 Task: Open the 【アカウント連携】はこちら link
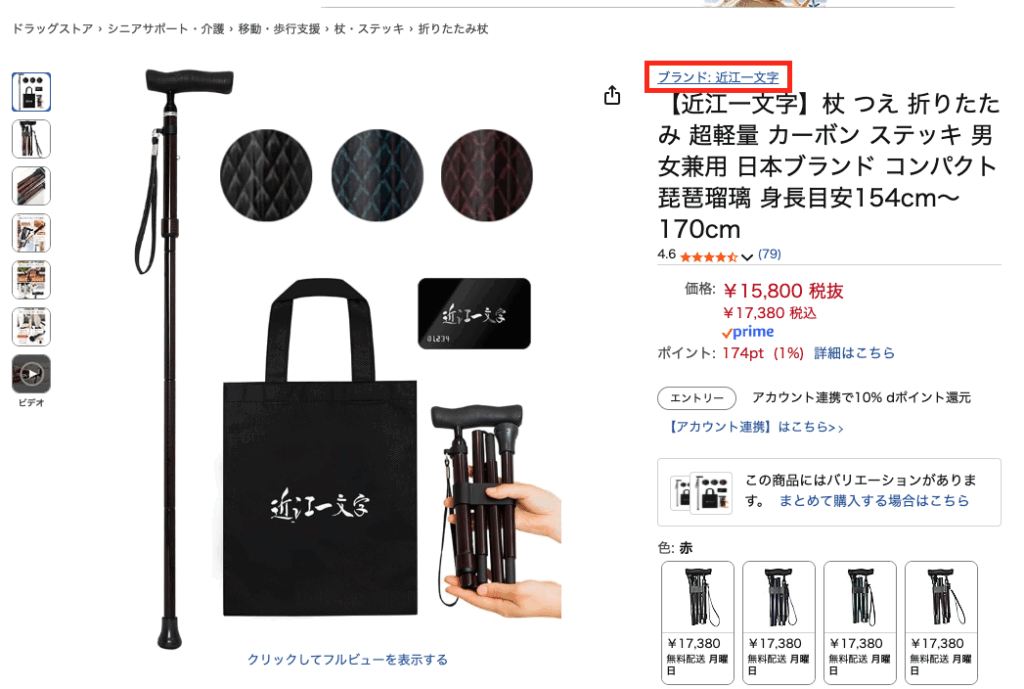coord(756,427)
